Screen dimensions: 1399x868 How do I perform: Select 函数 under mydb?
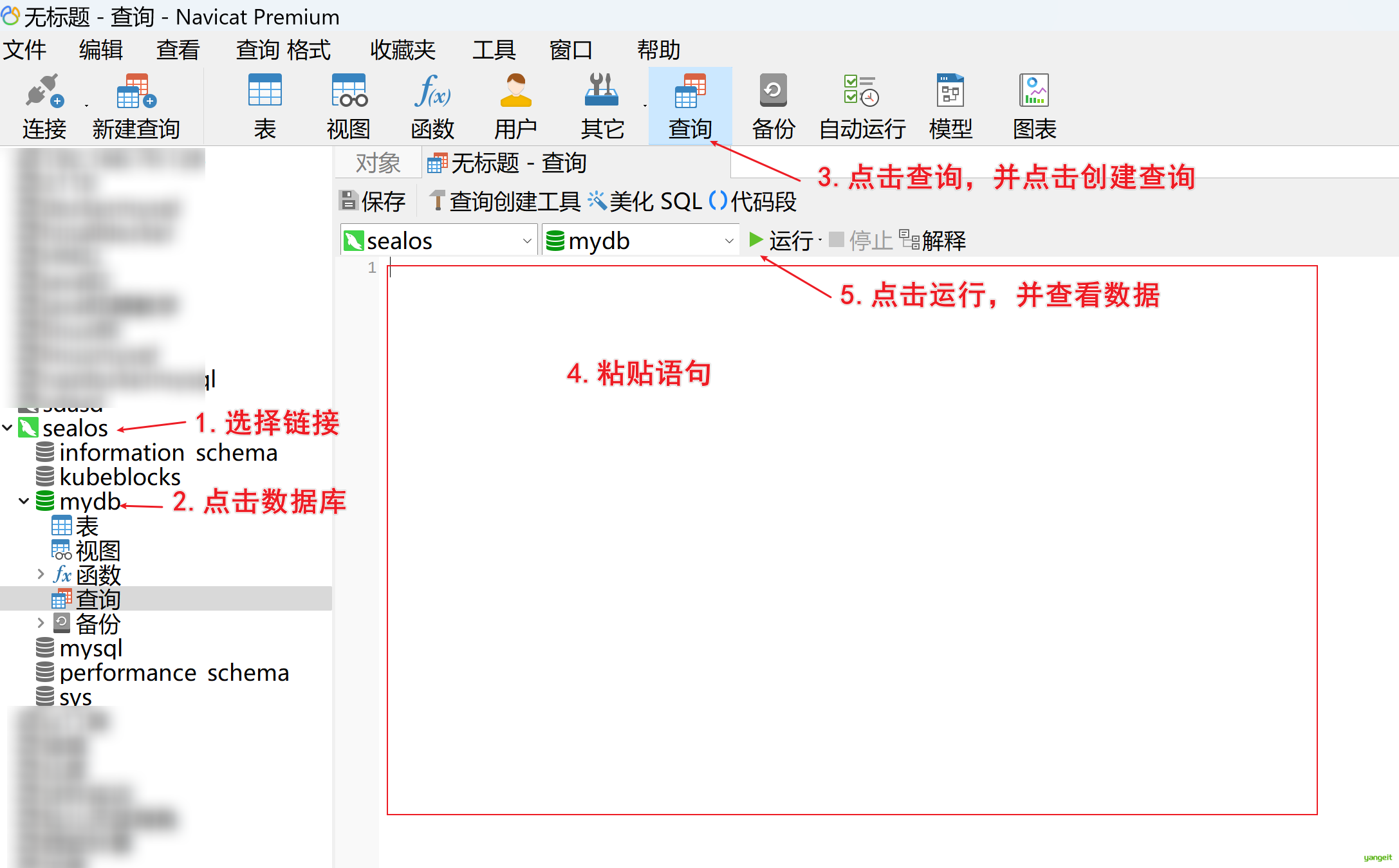[x=97, y=575]
